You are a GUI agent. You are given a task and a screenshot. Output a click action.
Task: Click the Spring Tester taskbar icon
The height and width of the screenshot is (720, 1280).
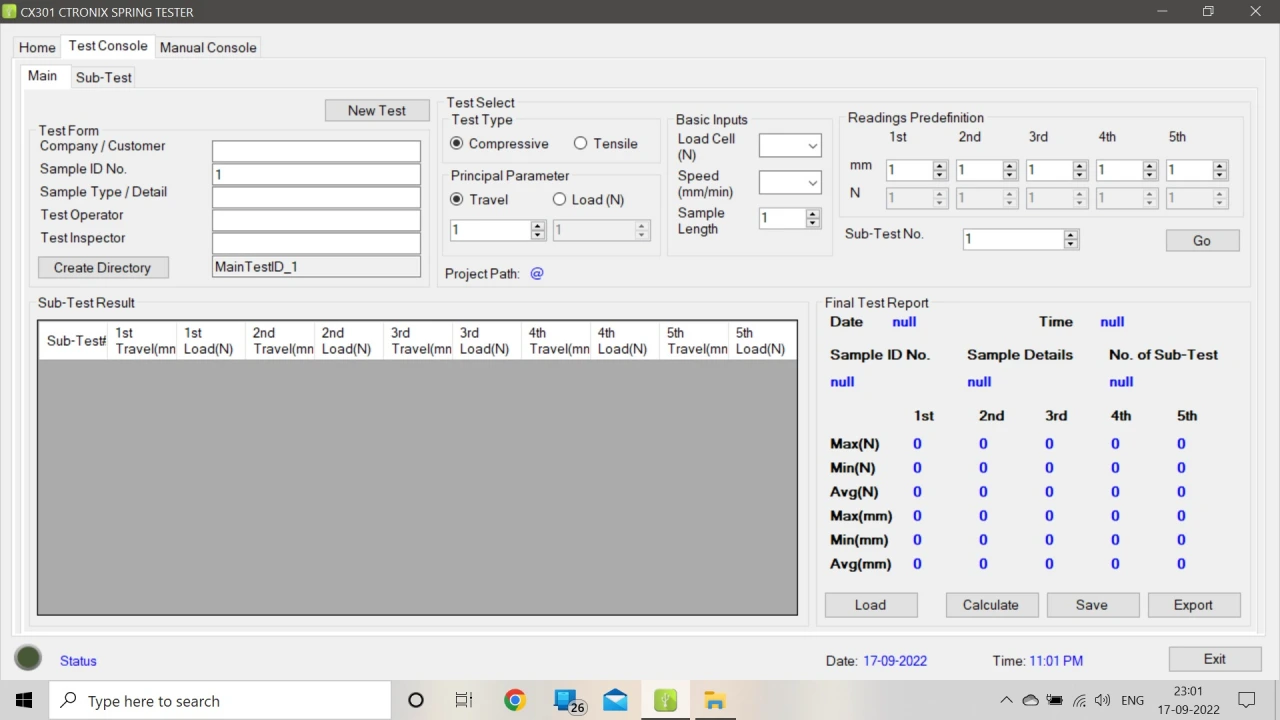click(665, 700)
